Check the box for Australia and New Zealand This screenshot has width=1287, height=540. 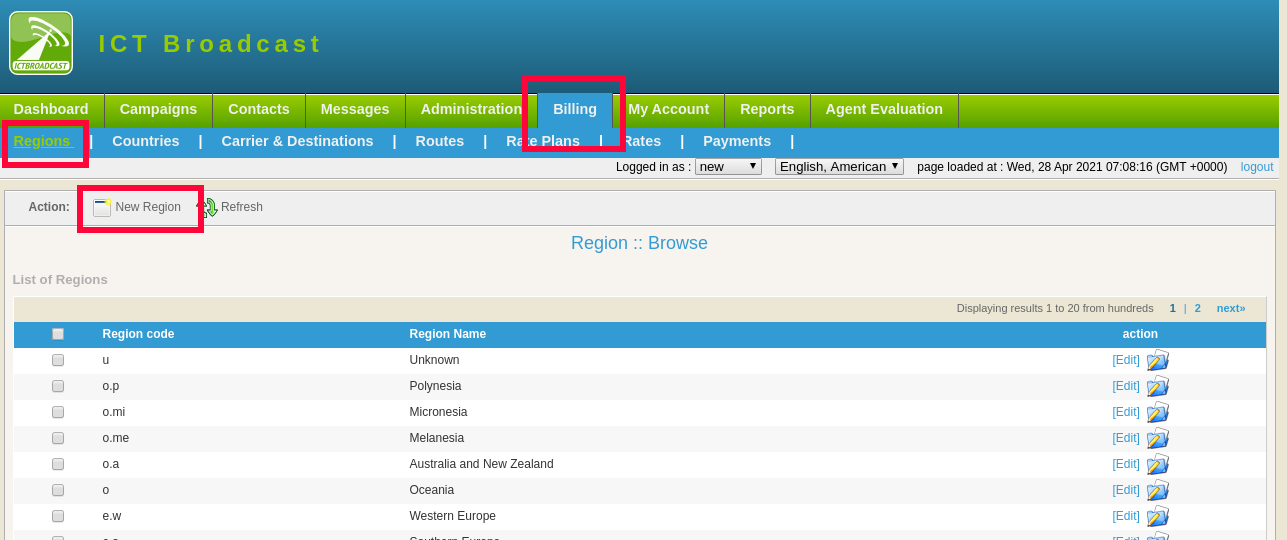[x=58, y=464]
